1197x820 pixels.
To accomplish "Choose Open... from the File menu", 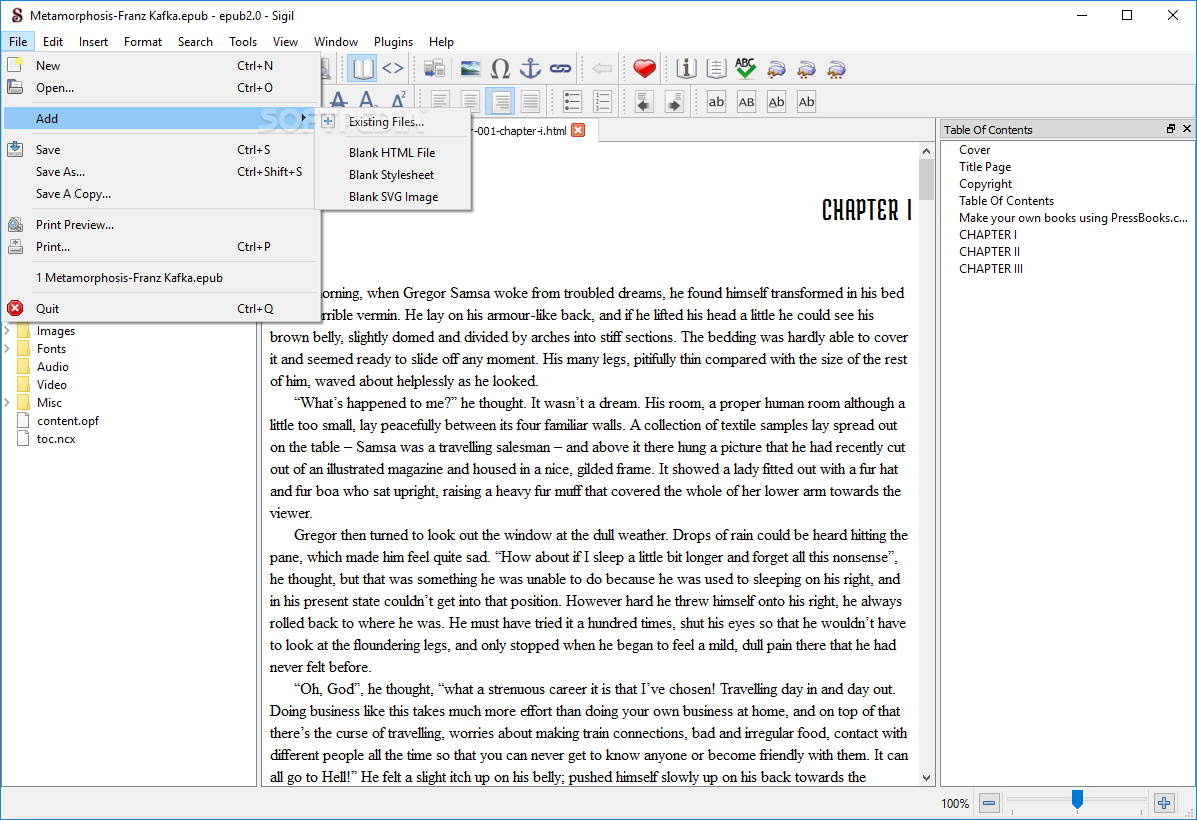I will 160,88.
